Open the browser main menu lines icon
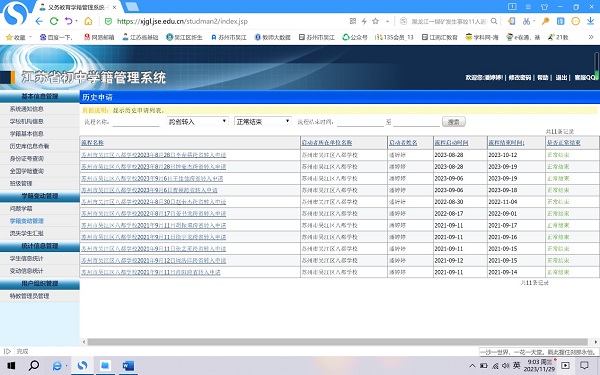The width and height of the screenshot is (600, 375). 528,7
